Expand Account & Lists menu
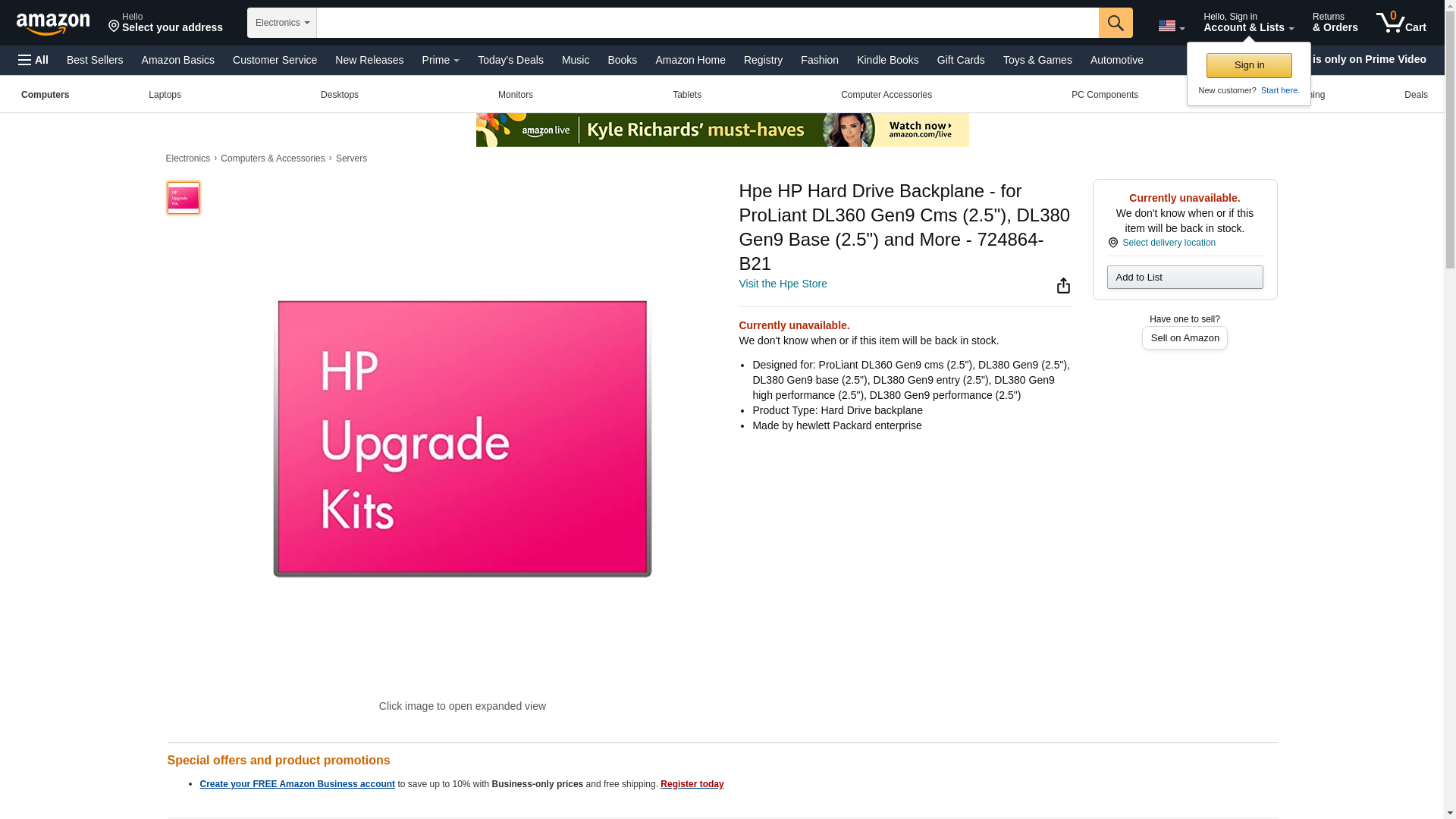The height and width of the screenshot is (819, 1456). coord(1248,22)
